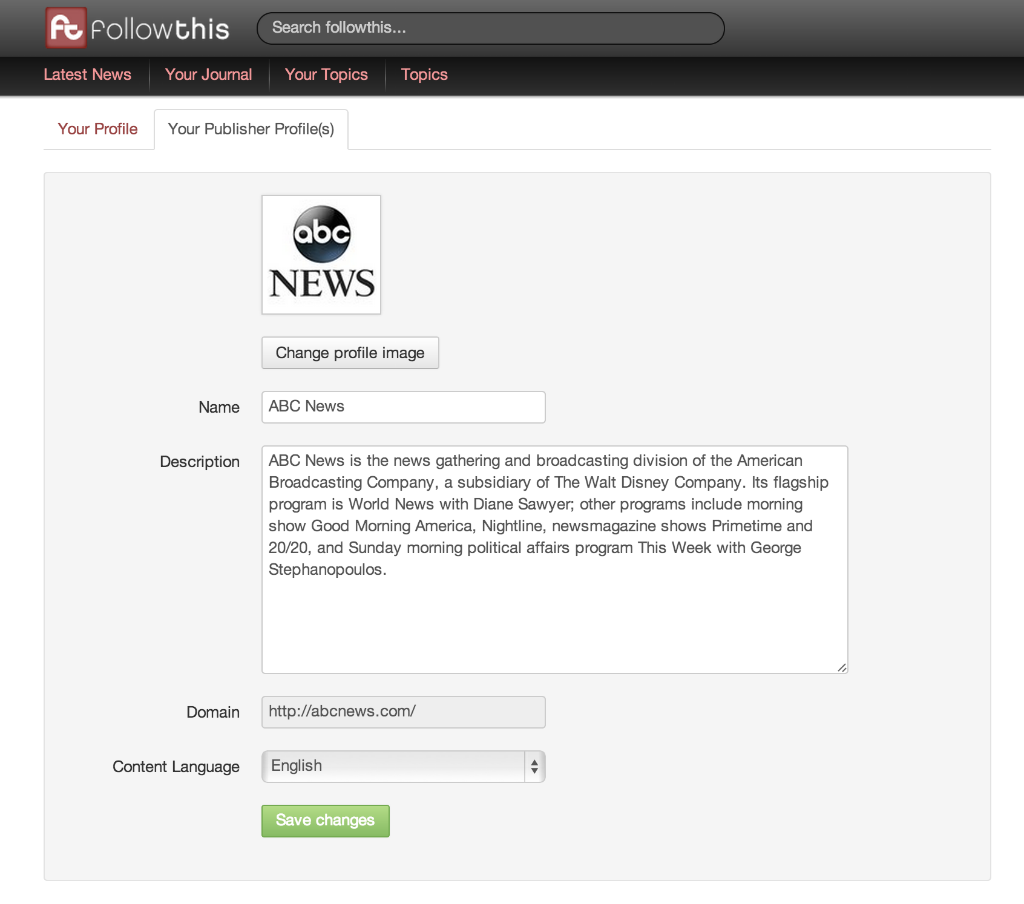Switch to the Your Profile tab
Screen dimensions: 1024x904
tap(98, 129)
